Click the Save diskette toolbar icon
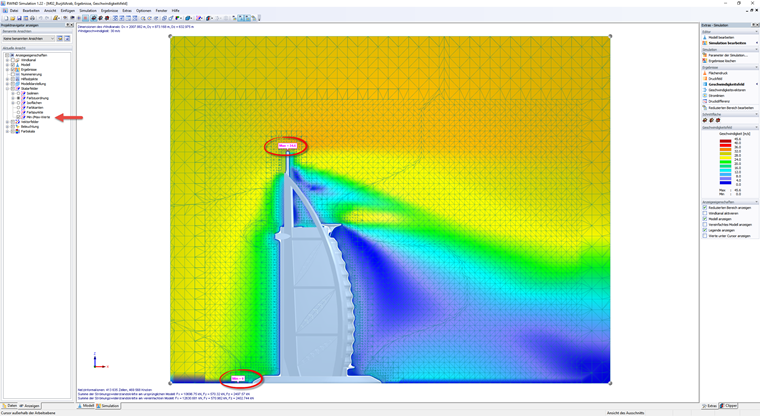760x416 pixels. coord(19,18)
